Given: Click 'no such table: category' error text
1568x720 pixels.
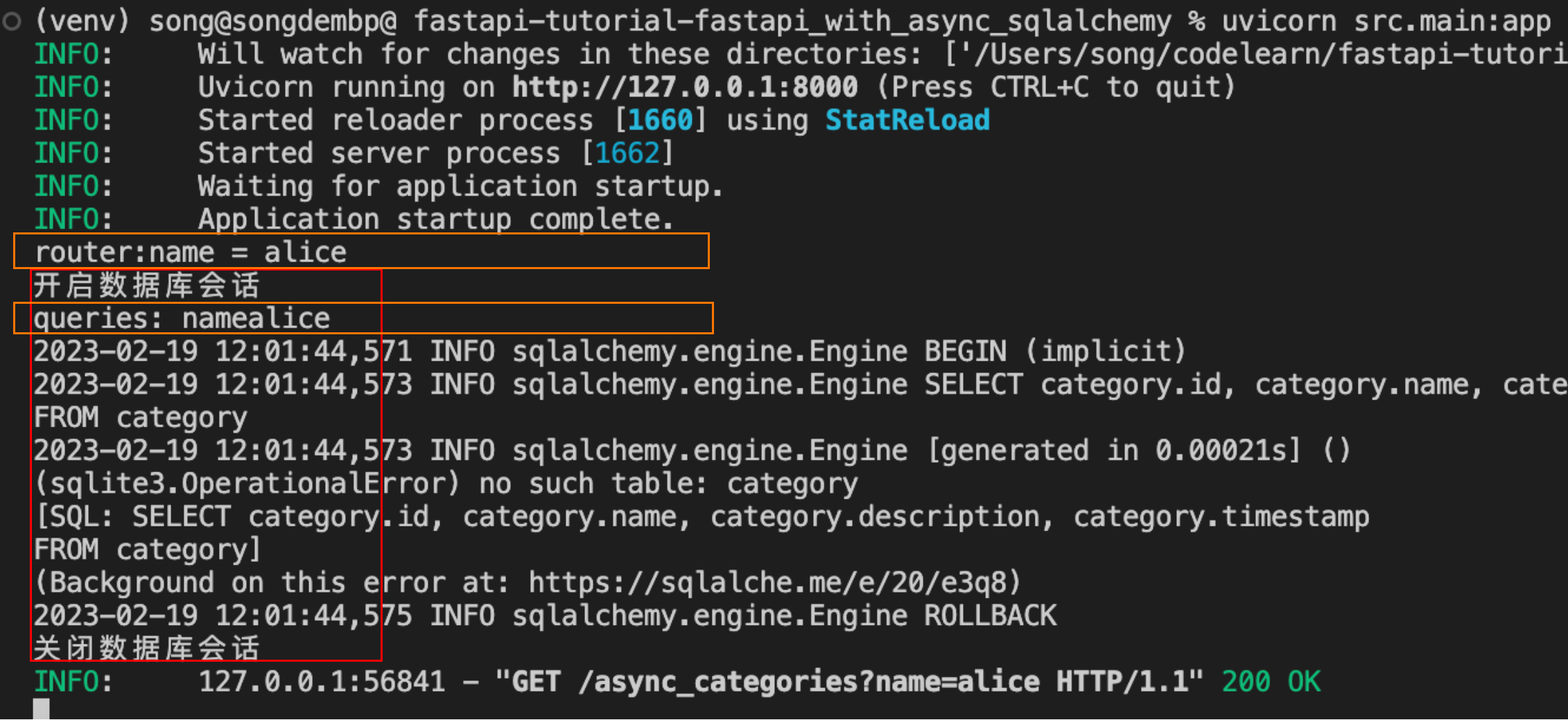Looking at the screenshot, I should (x=668, y=483).
